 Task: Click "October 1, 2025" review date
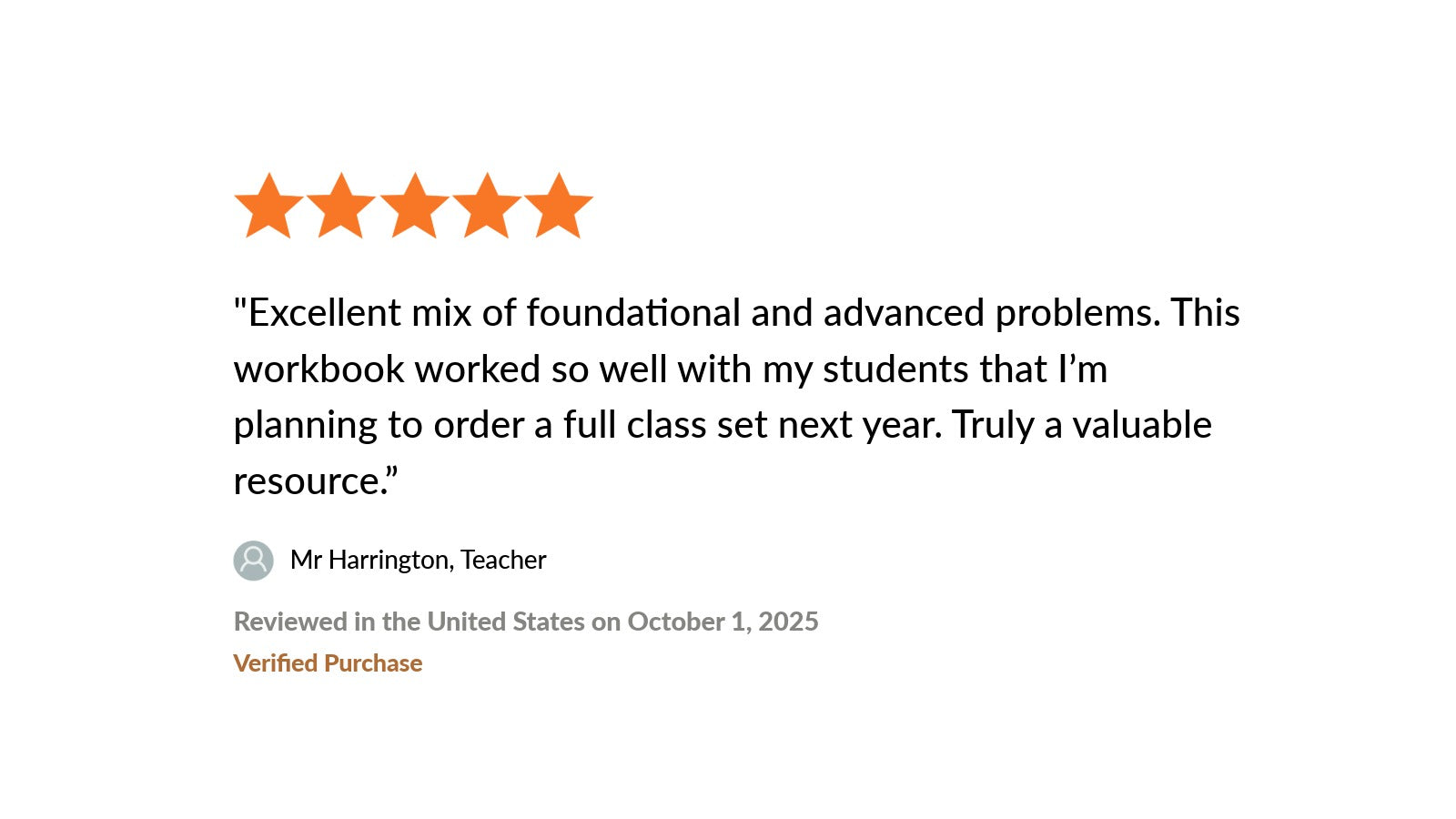pyautogui.click(x=723, y=622)
